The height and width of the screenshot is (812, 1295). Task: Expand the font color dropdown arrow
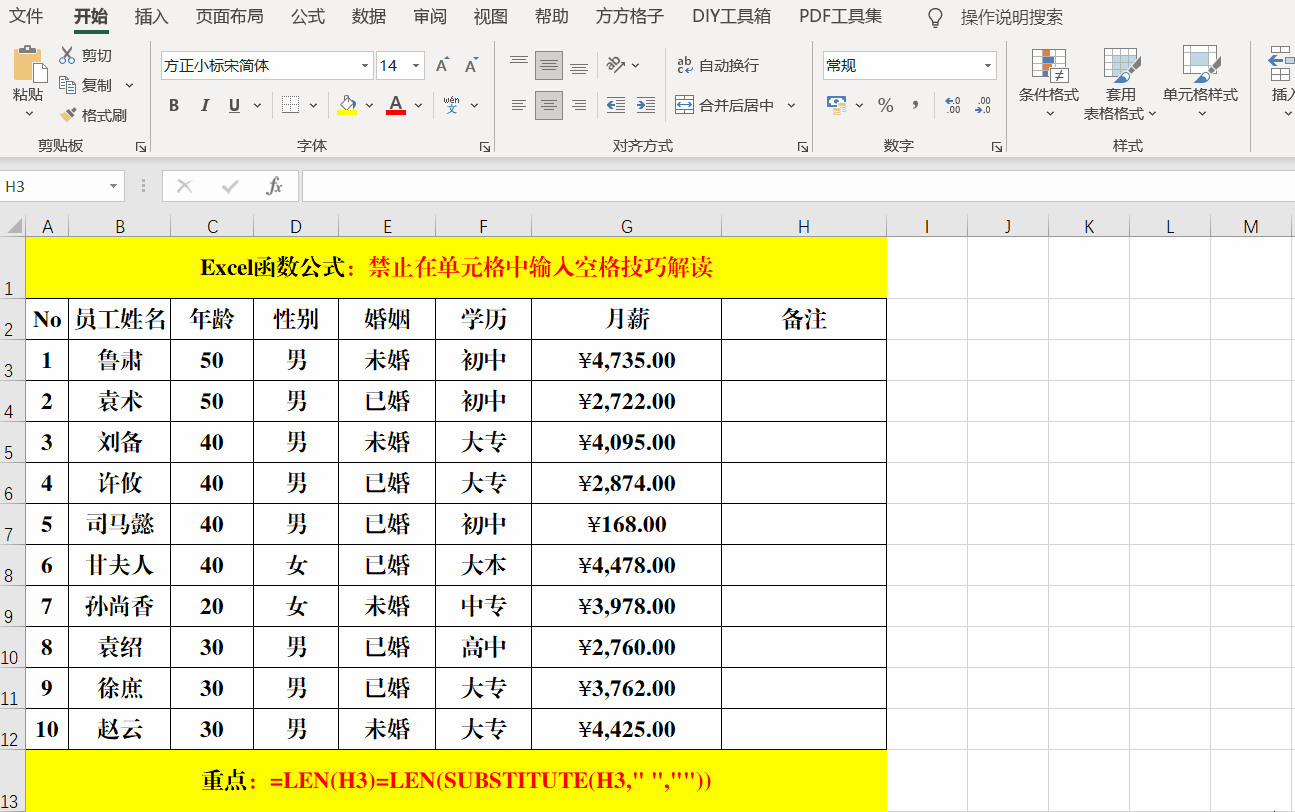point(418,105)
